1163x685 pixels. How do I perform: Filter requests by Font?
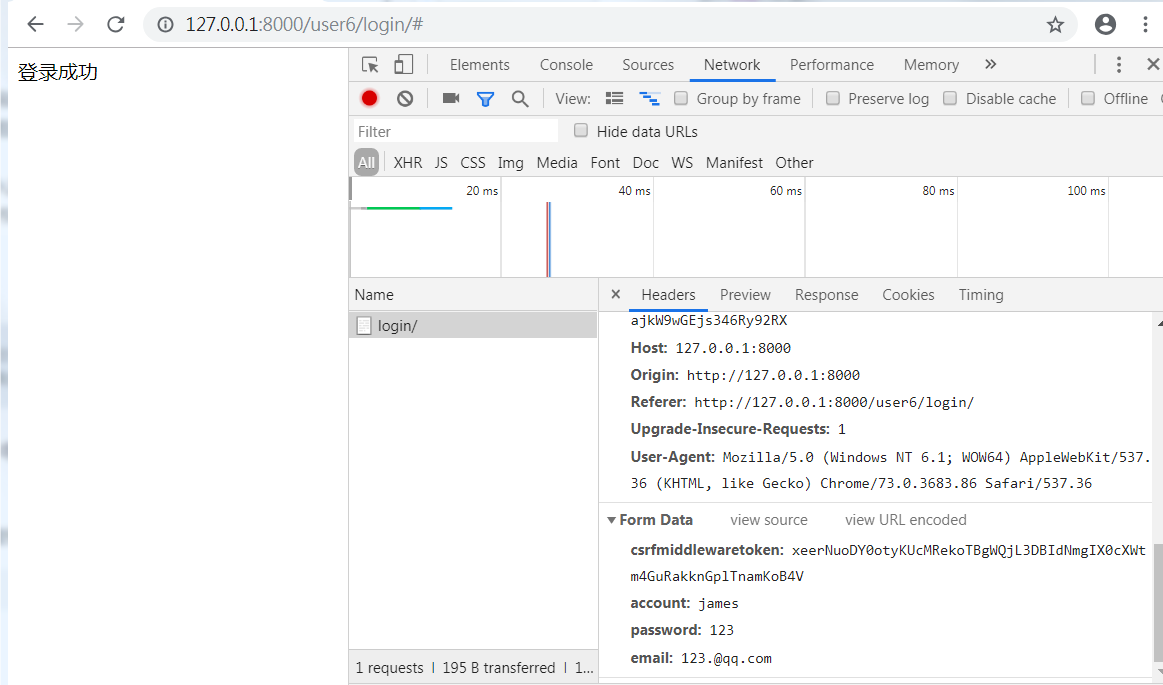(604, 162)
